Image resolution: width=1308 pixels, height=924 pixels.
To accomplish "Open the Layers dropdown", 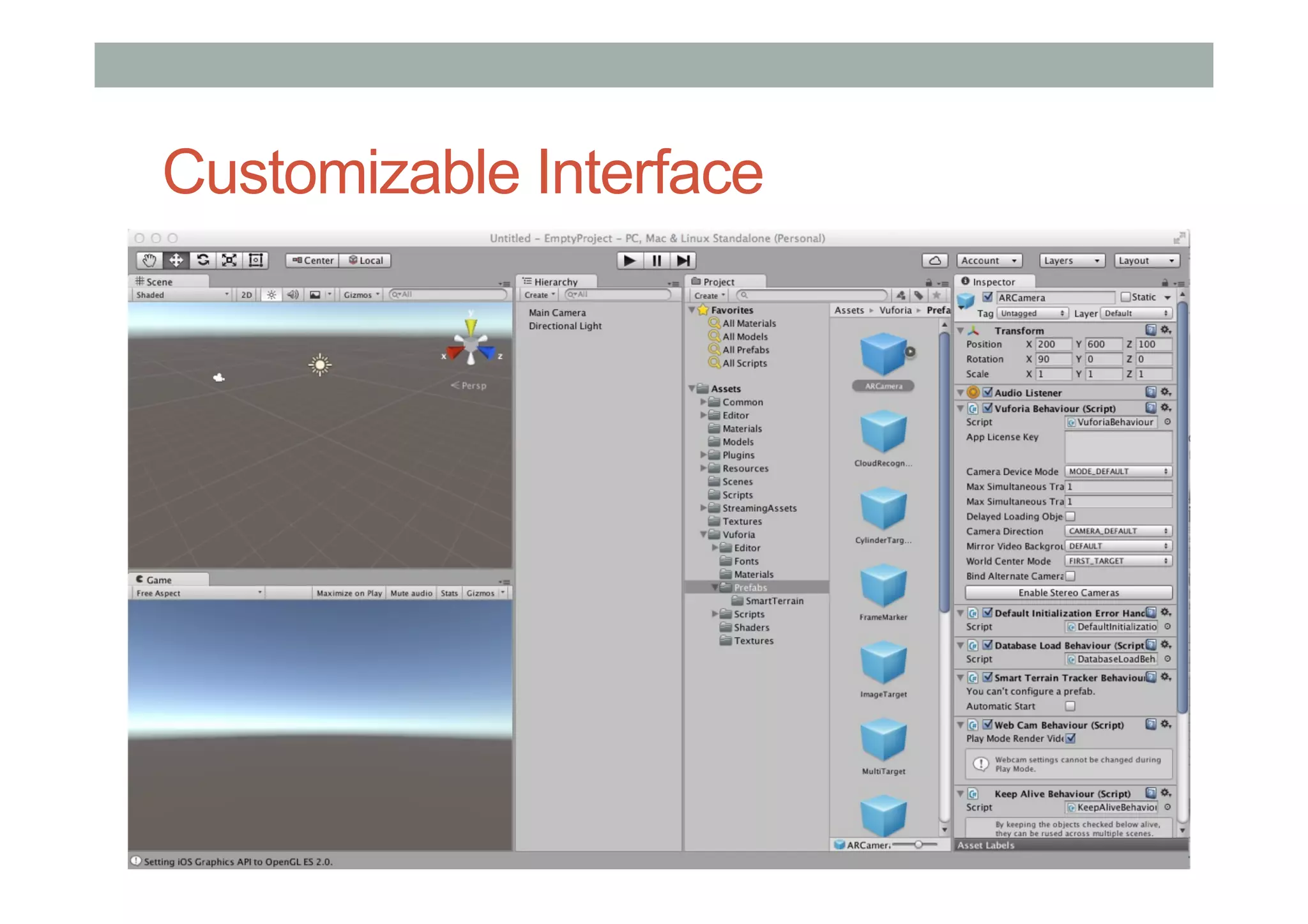I will point(1071,261).
